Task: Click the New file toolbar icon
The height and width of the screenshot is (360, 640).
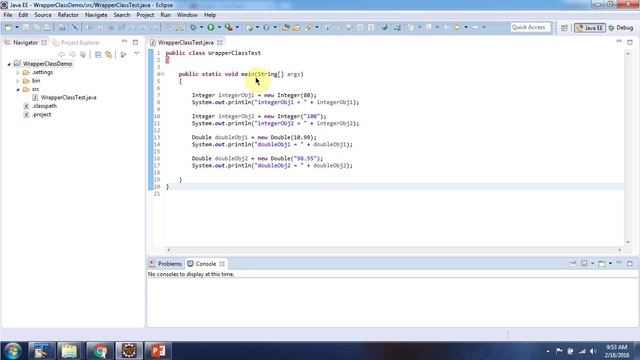Action: click(8, 27)
